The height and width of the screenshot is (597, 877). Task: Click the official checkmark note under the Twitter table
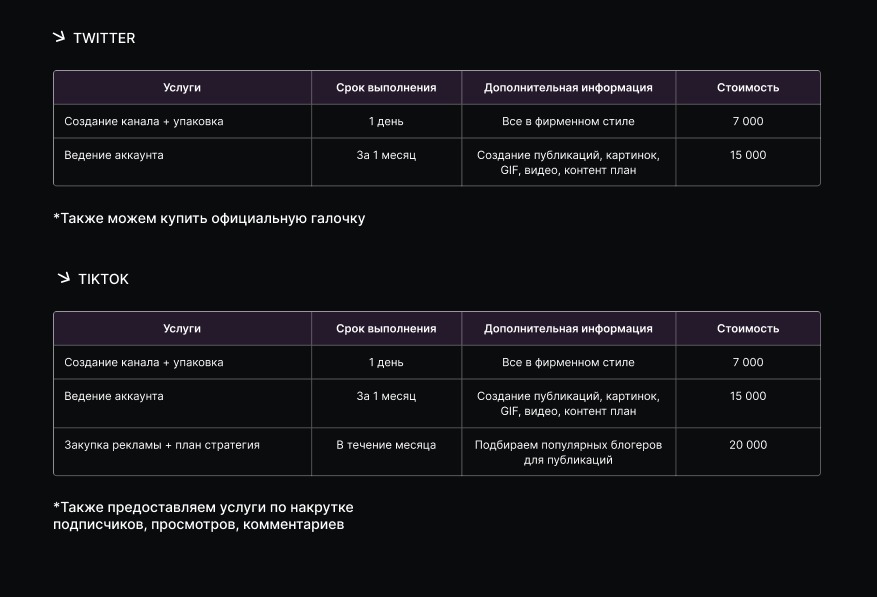coord(209,218)
